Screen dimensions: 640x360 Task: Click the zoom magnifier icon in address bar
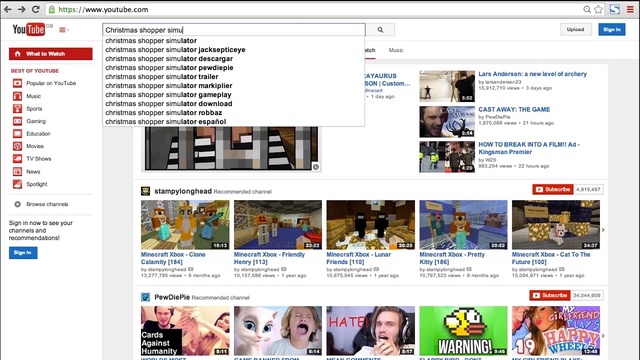coord(587,9)
